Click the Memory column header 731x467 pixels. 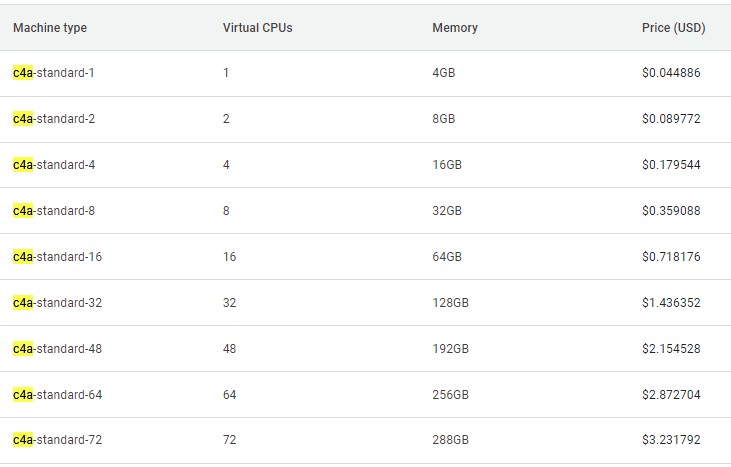pos(454,28)
